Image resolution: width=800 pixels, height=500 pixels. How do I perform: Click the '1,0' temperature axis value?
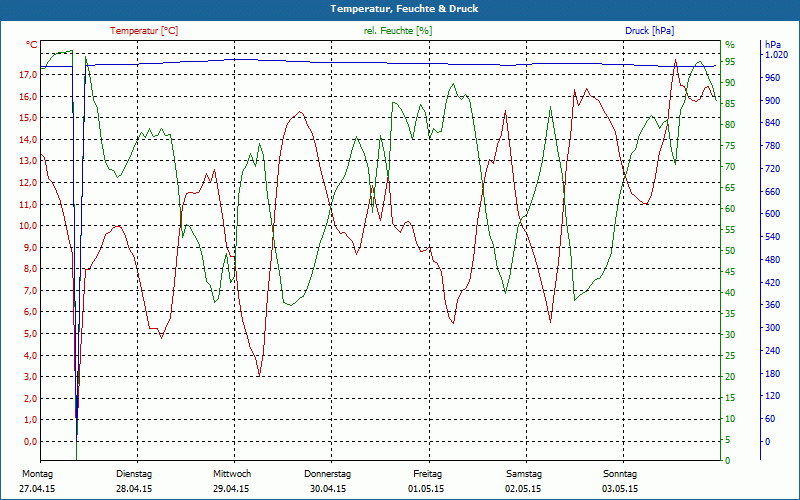[30, 420]
